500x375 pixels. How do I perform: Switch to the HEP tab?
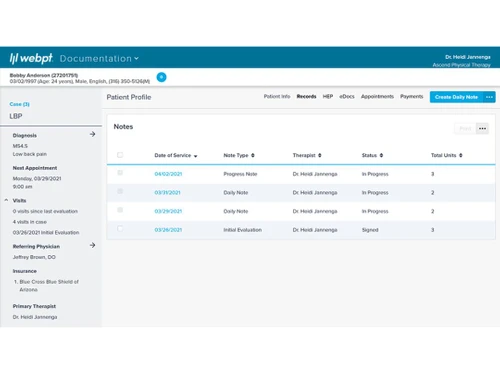click(328, 96)
